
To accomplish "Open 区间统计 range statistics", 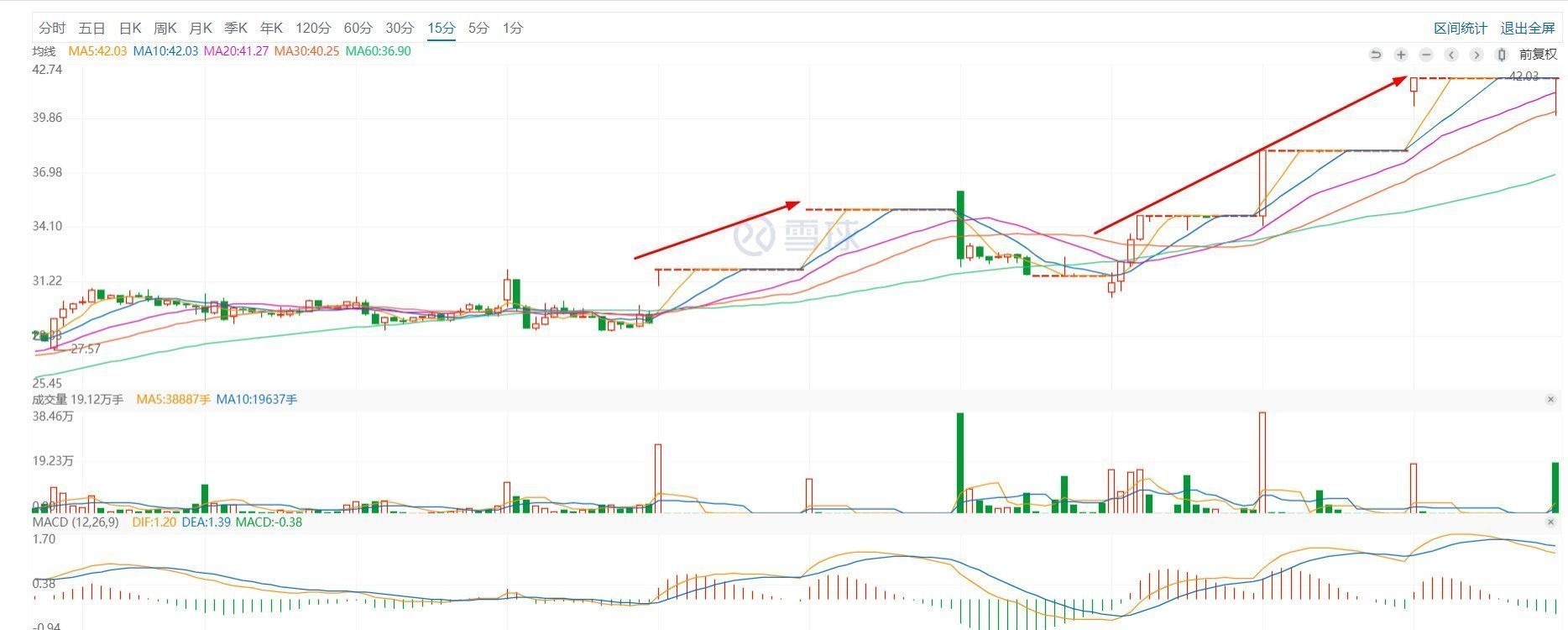I will (1461, 29).
